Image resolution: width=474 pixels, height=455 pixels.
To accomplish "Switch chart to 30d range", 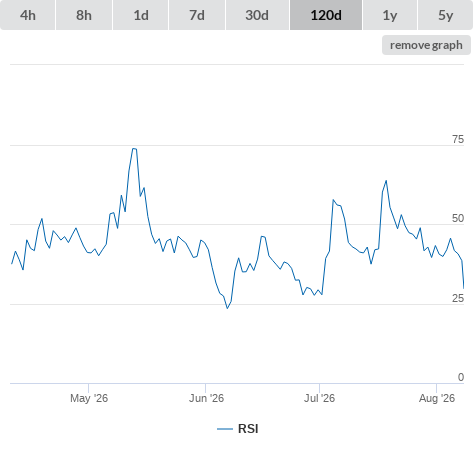I will [x=257, y=15].
